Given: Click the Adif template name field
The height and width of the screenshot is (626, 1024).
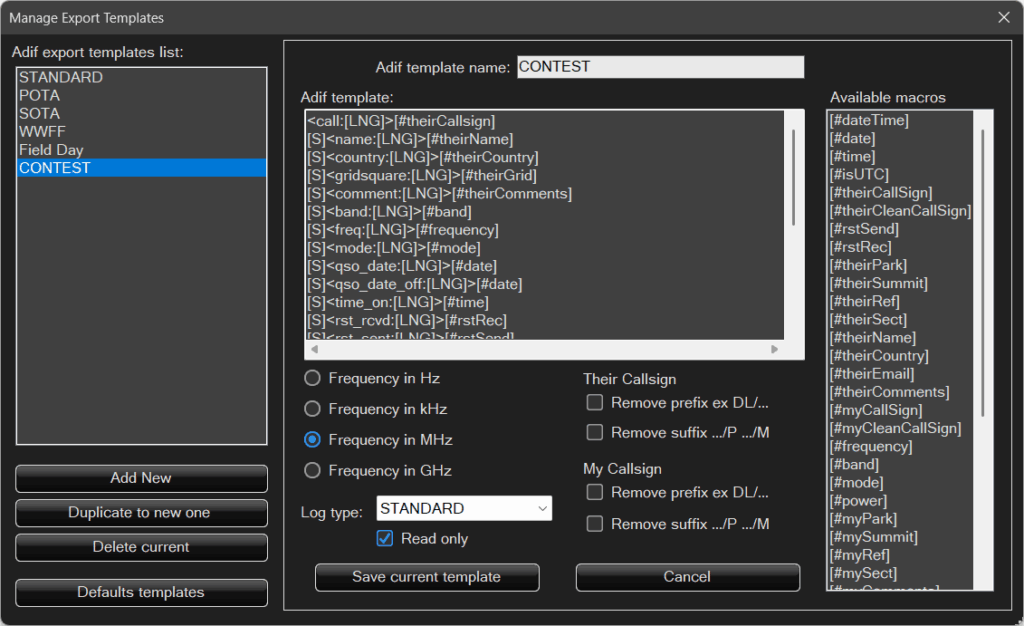Looking at the screenshot, I should (659, 67).
